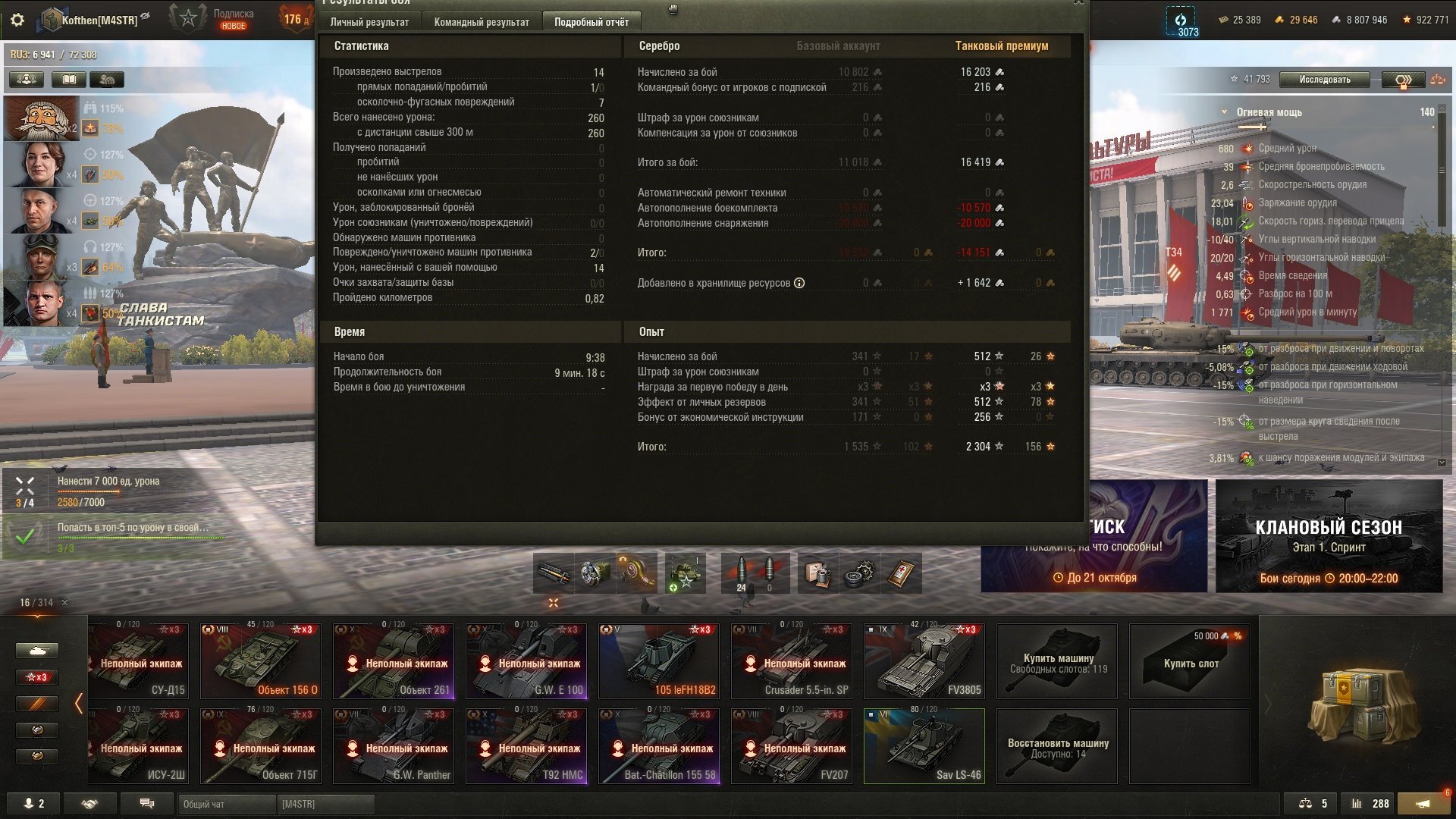Viewport: 1456px width, 819px height.
Task: Collapse the Огневая мощь section
Action: [1224, 112]
